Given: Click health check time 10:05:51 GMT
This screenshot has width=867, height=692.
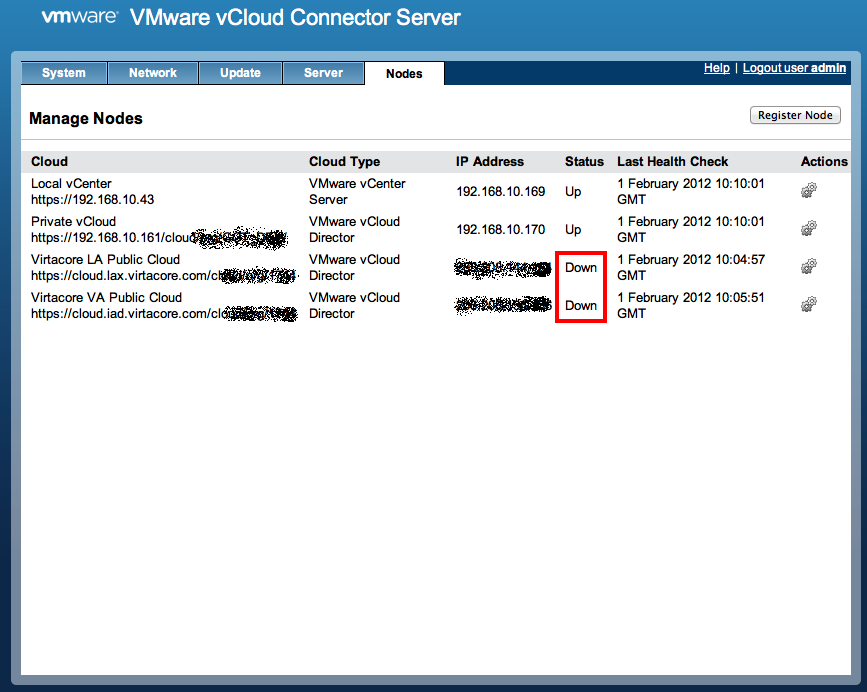Looking at the screenshot, I should point(691,306).
